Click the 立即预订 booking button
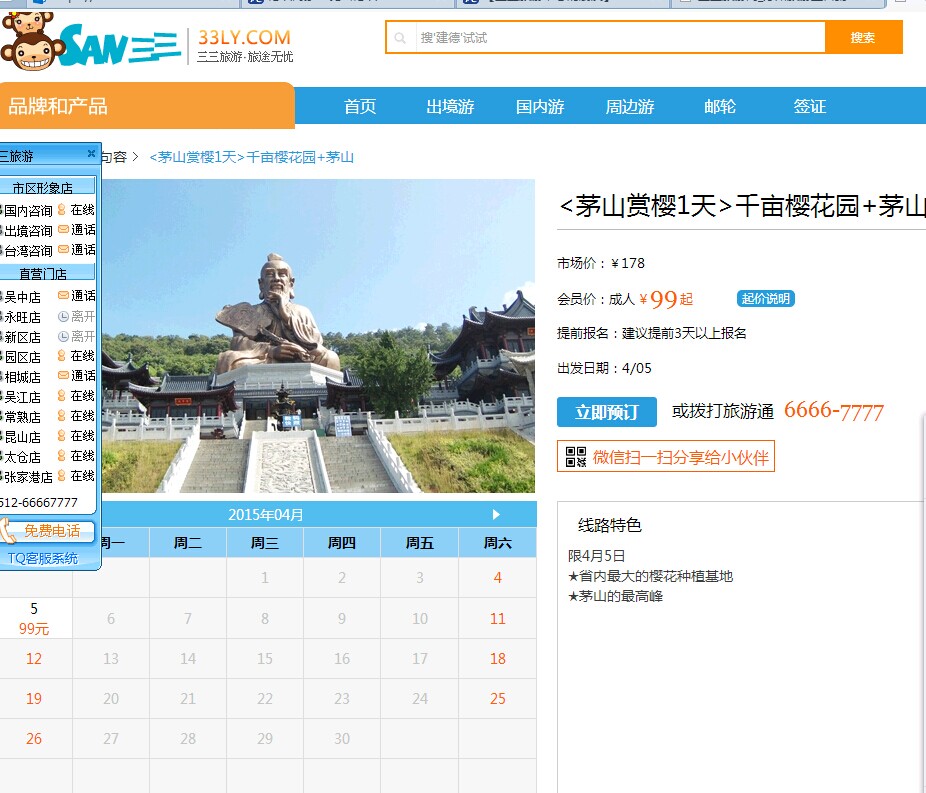Viewport: 926px width, 793px height. pyautogui.click(x=606, y=412)
